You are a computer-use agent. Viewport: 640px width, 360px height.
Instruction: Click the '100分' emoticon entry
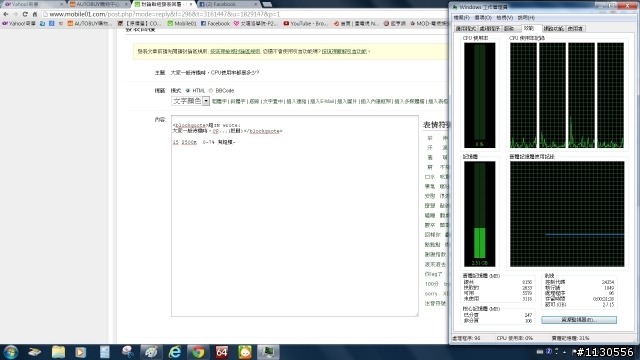coord(431,284)
